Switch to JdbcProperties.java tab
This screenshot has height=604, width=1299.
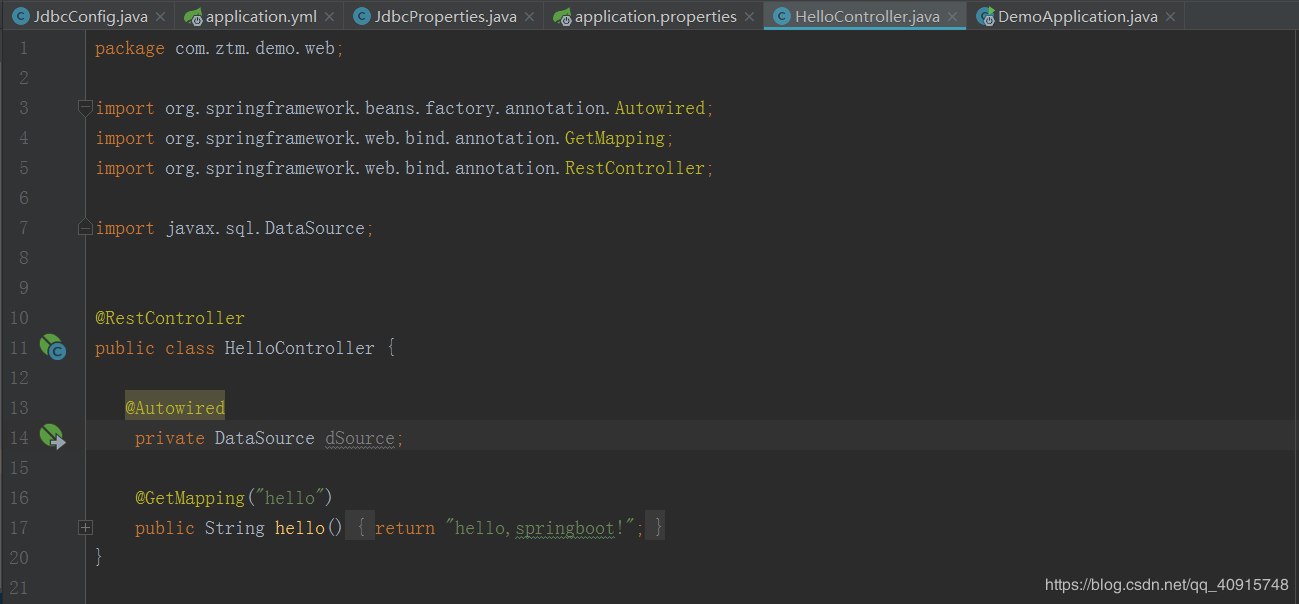[x=445, y=16]
